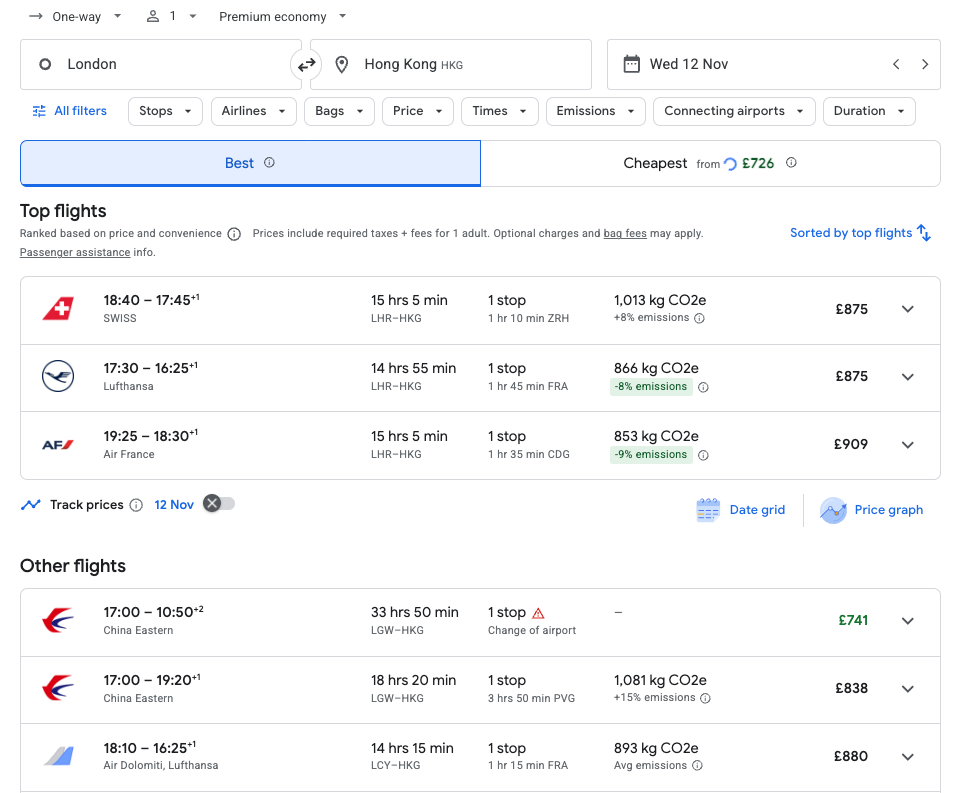The width and height of the screenshot is (968, 793).
Task: Open the One-way trip type dropdown
Action: [76, 17]
